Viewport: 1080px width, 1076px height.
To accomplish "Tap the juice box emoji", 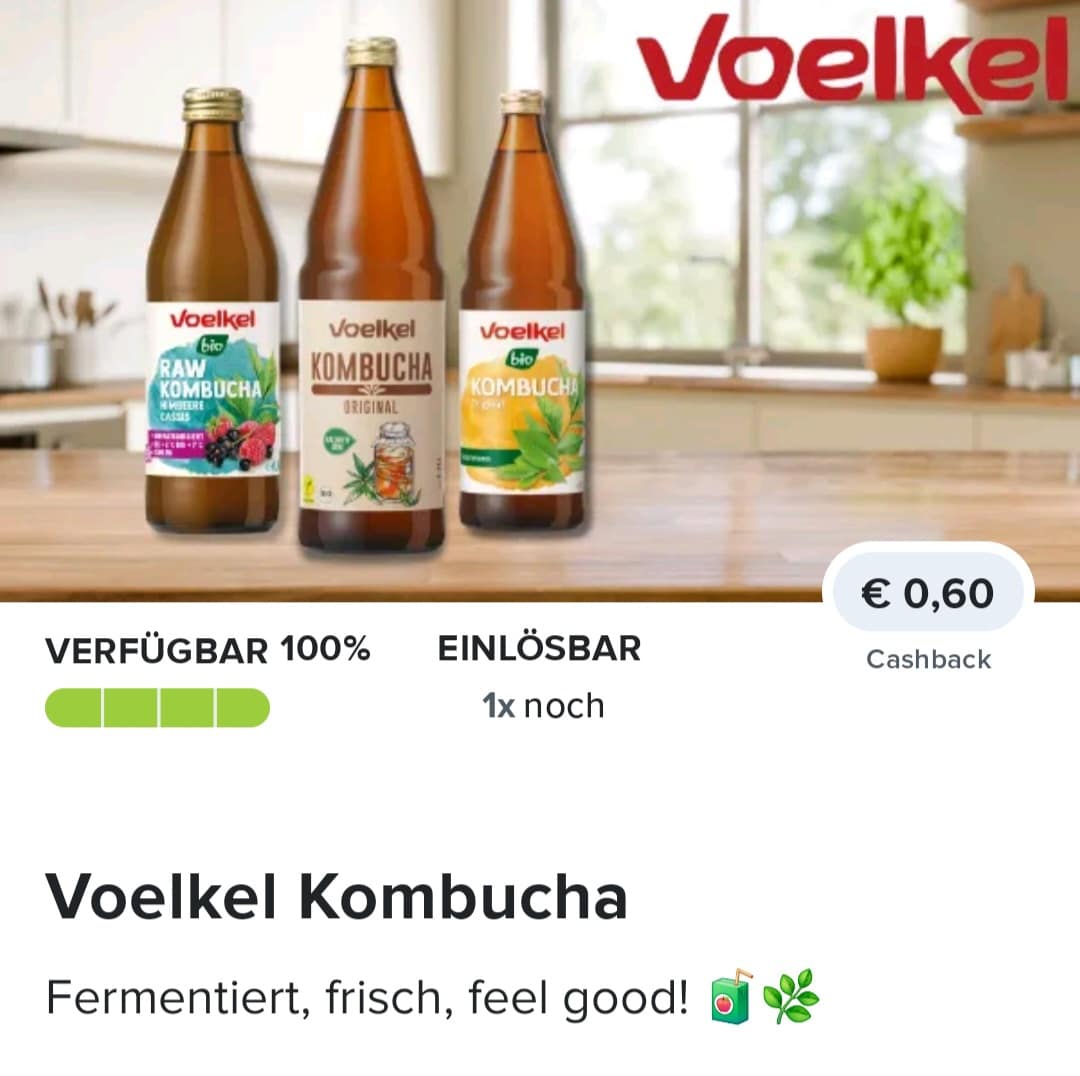I will [x=731, y=997].
